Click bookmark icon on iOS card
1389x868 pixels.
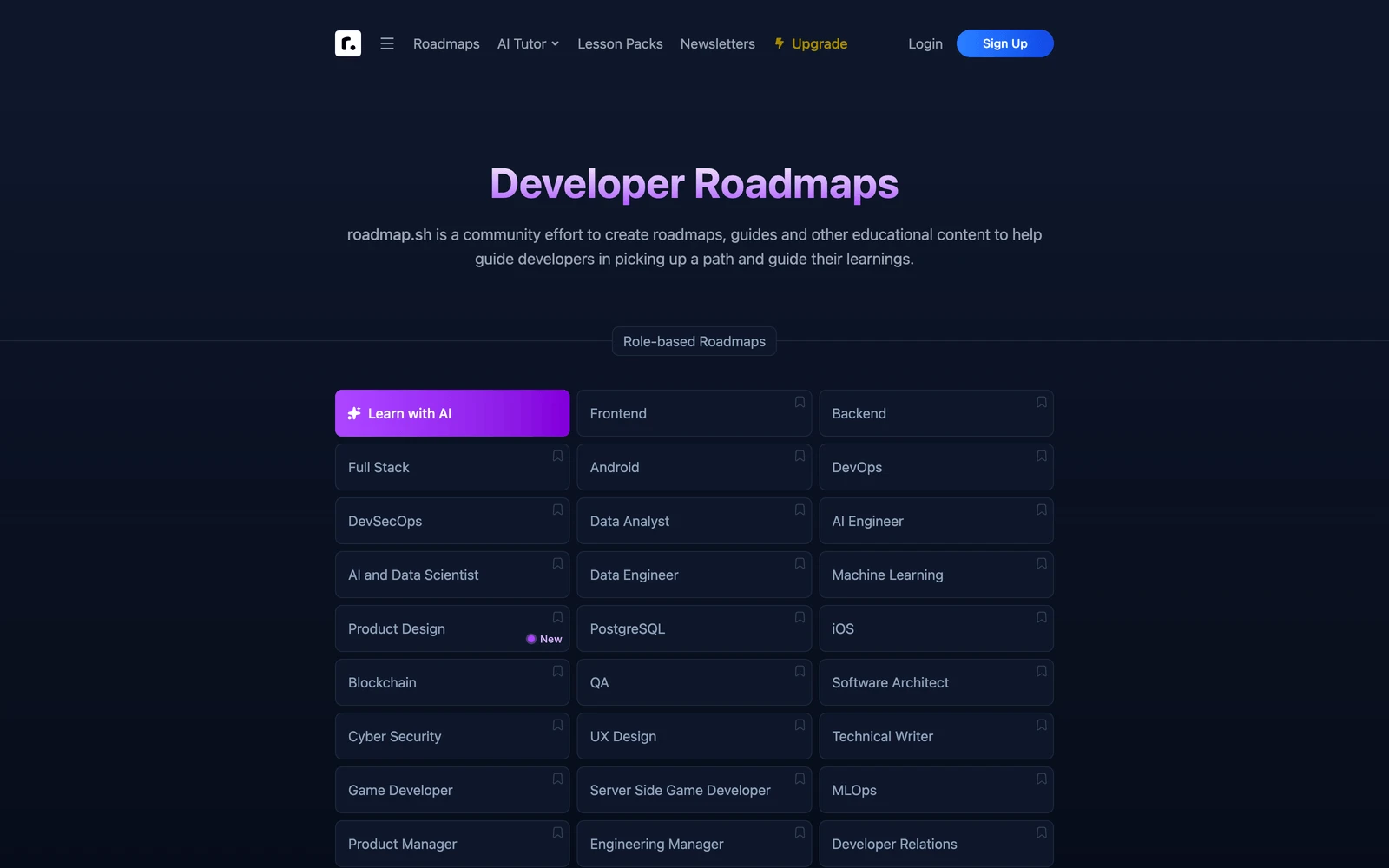(1041, 617)
